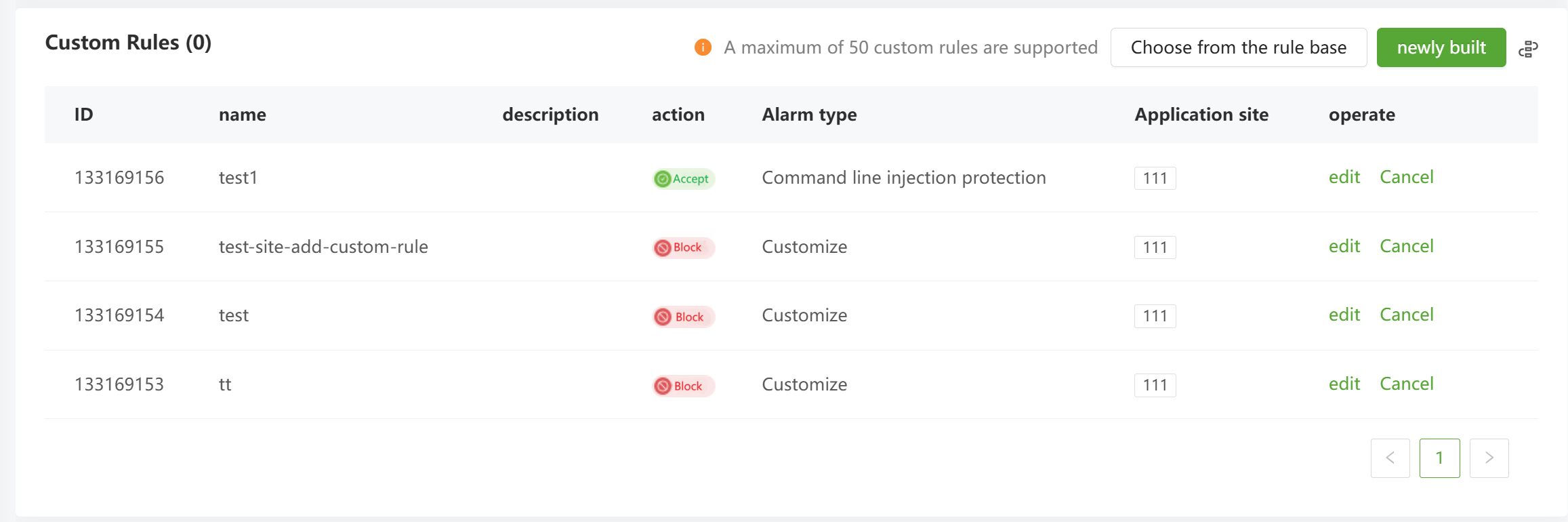Edit rule test-site-add-custom-rule
The height and width of the screenshot is (522, 1568).
(x=1344, y=246)
